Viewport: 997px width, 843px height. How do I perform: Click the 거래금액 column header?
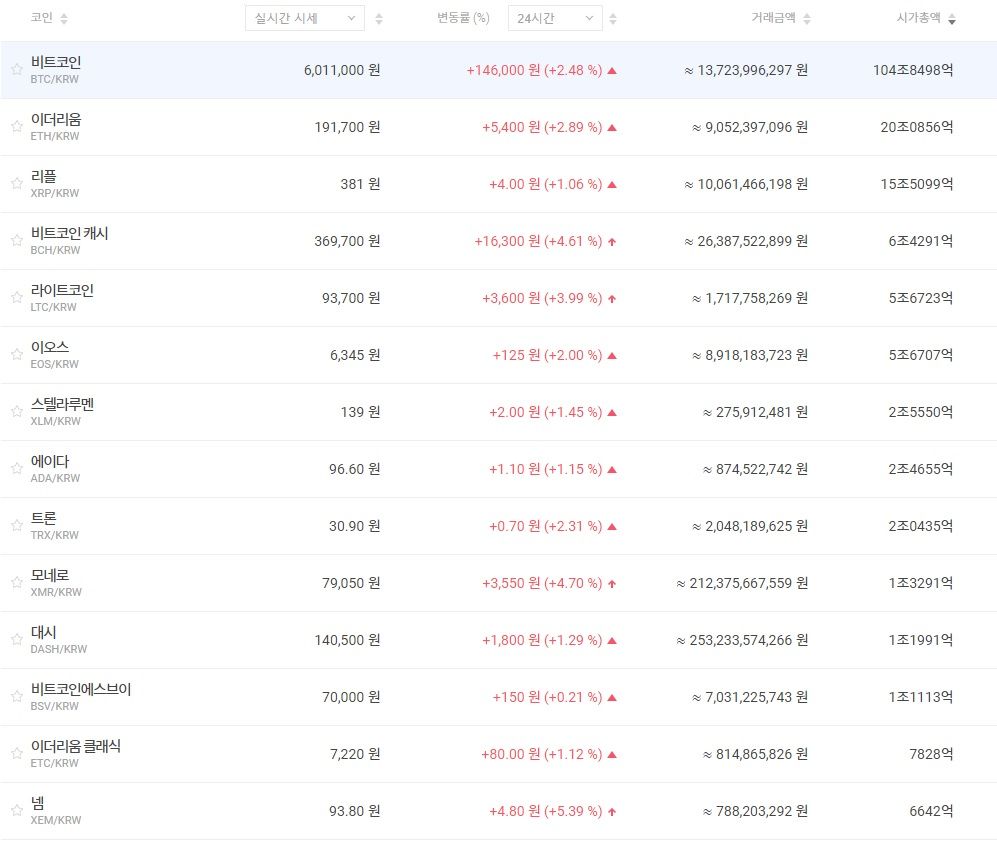point(773,18)
